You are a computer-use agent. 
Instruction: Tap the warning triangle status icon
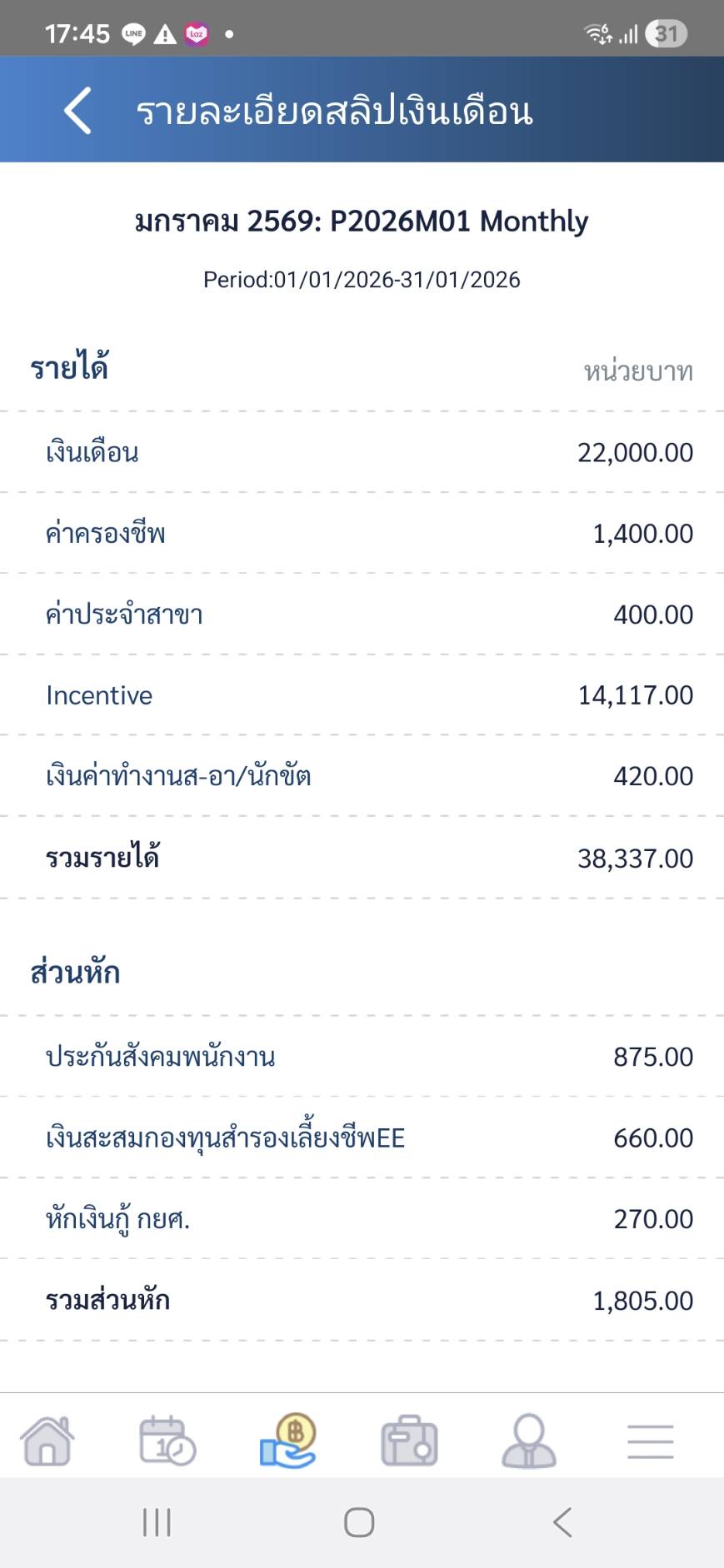pyautogui.click(x=165, y=34)
